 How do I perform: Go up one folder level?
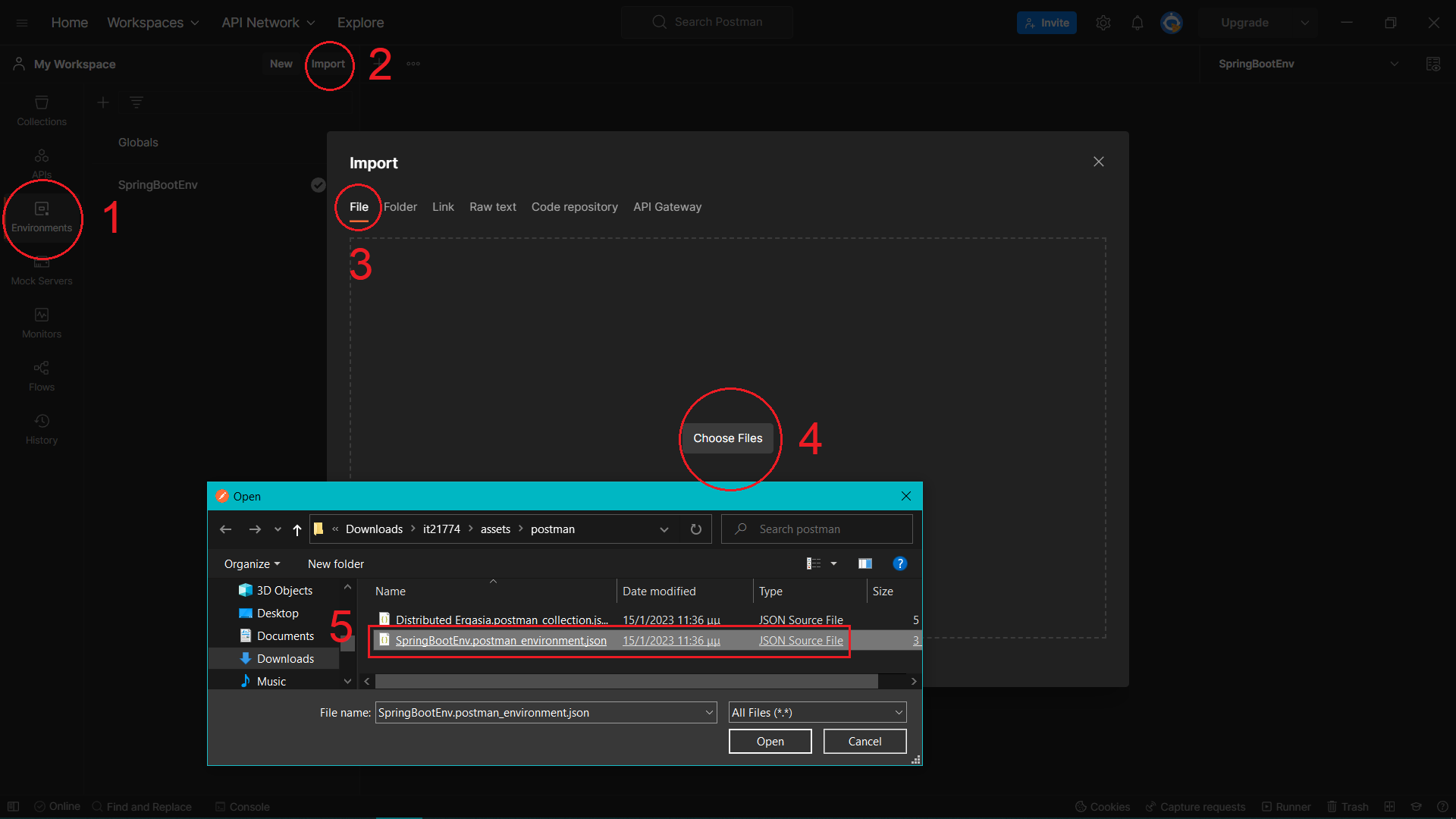(297, 529)
